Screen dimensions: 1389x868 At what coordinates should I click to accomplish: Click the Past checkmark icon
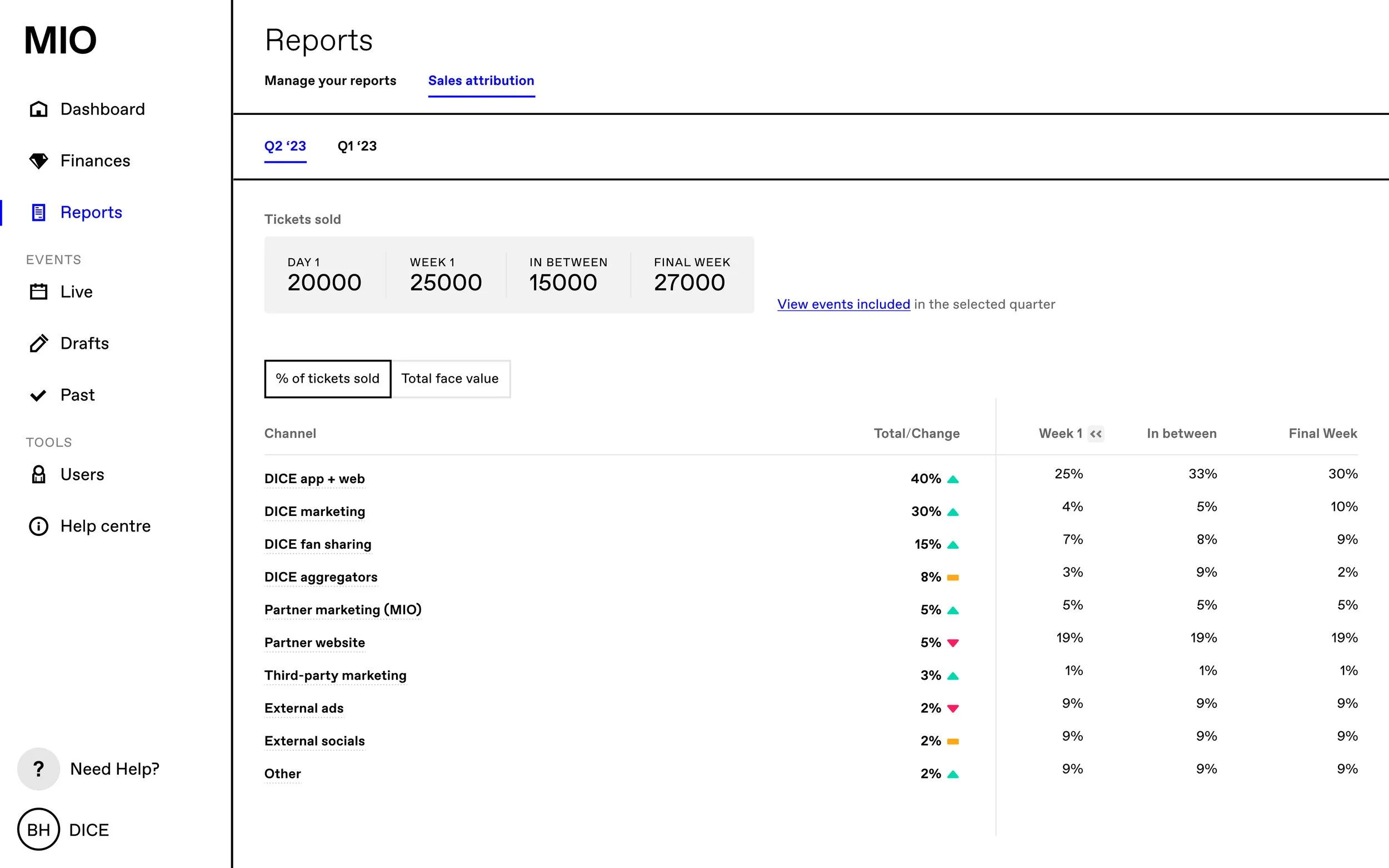tap(38, 395)
